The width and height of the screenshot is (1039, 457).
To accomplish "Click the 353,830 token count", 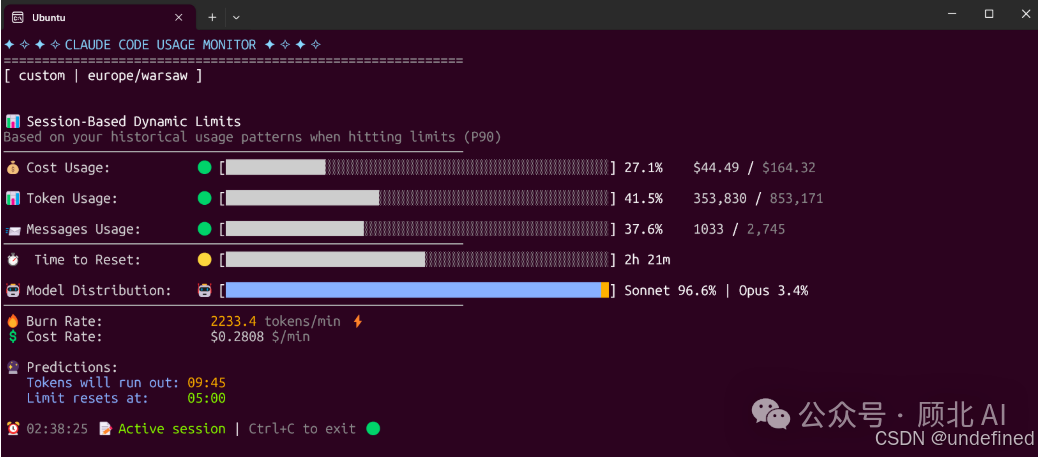I will pyautogui.click(x=720, y=199).
